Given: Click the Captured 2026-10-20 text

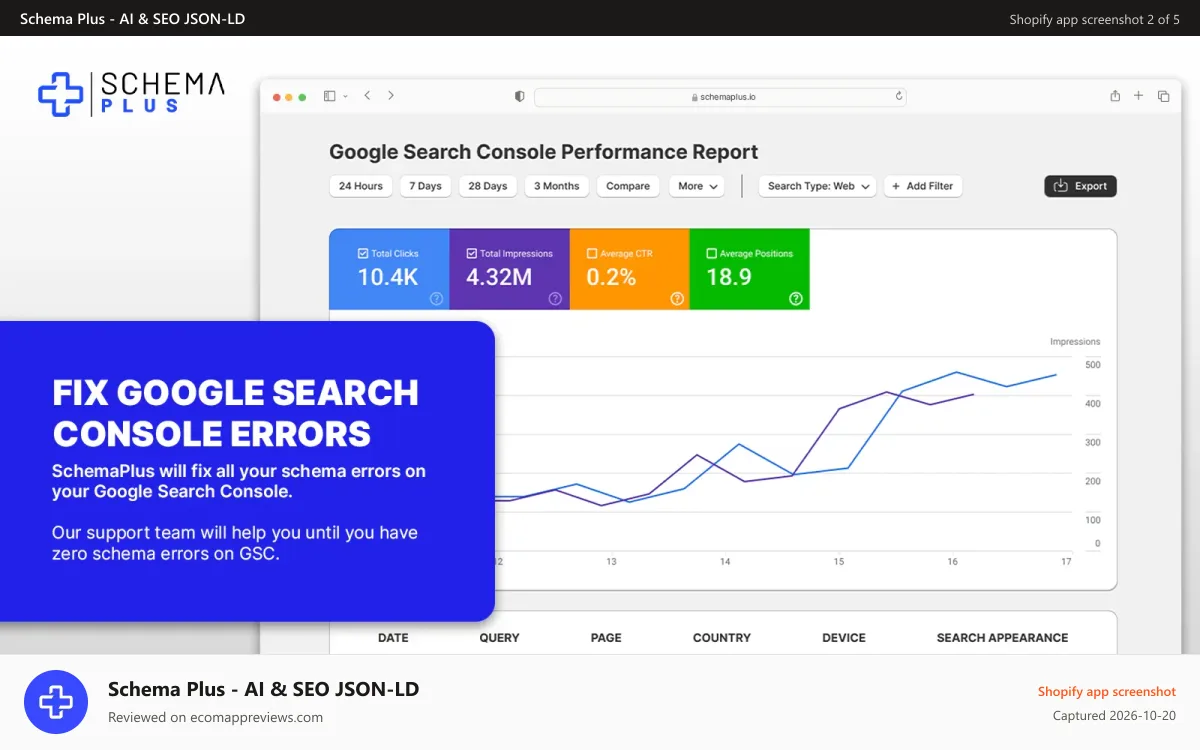Looking at the screenshot, I should pyautogui.click(x=1114, y=716).
